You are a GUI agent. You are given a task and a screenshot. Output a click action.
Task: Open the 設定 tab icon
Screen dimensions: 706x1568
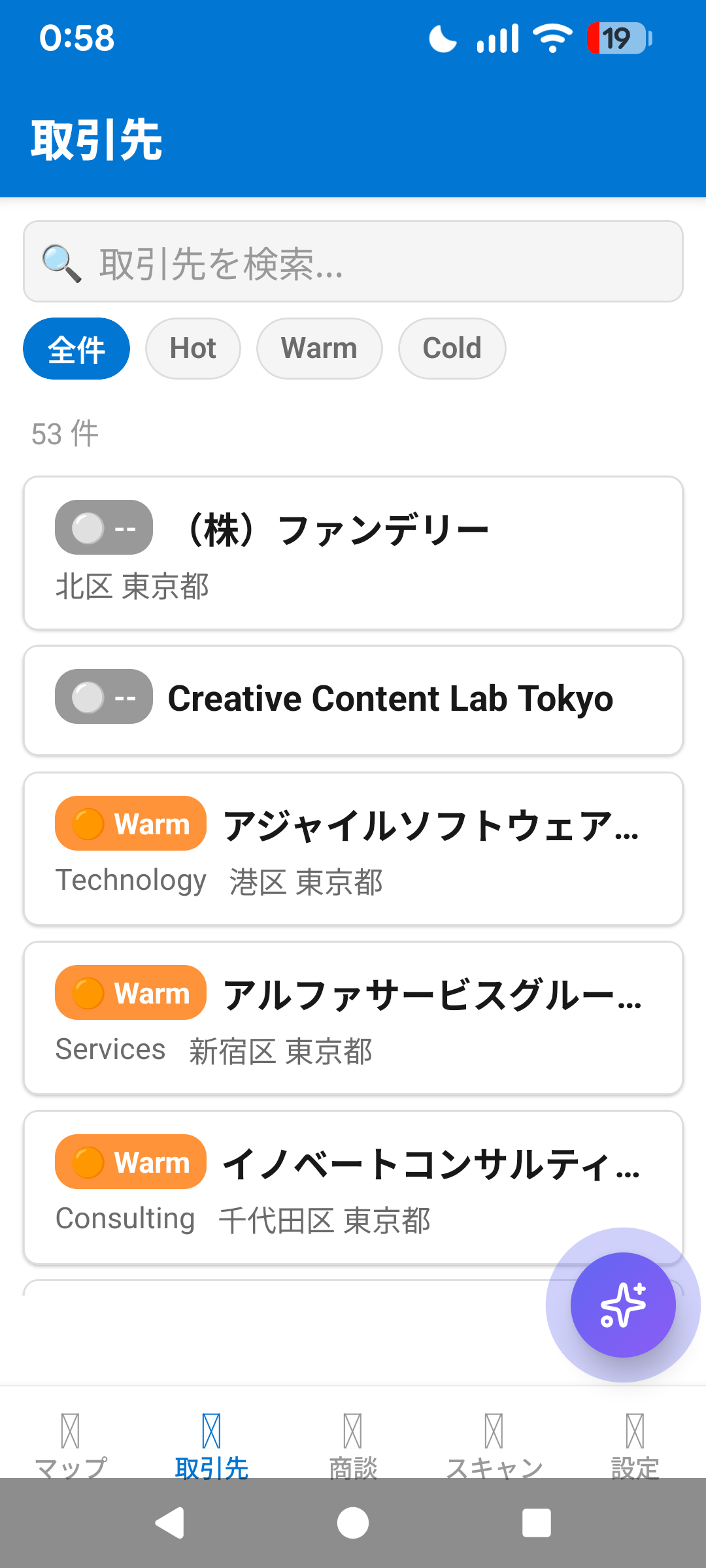tap(635, 1431)
